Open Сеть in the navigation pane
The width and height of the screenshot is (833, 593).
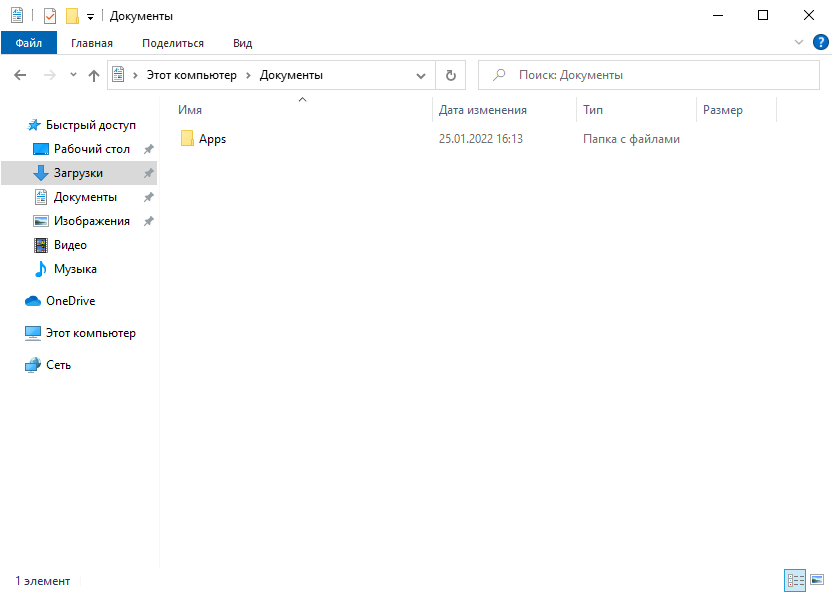click(58, 365)
